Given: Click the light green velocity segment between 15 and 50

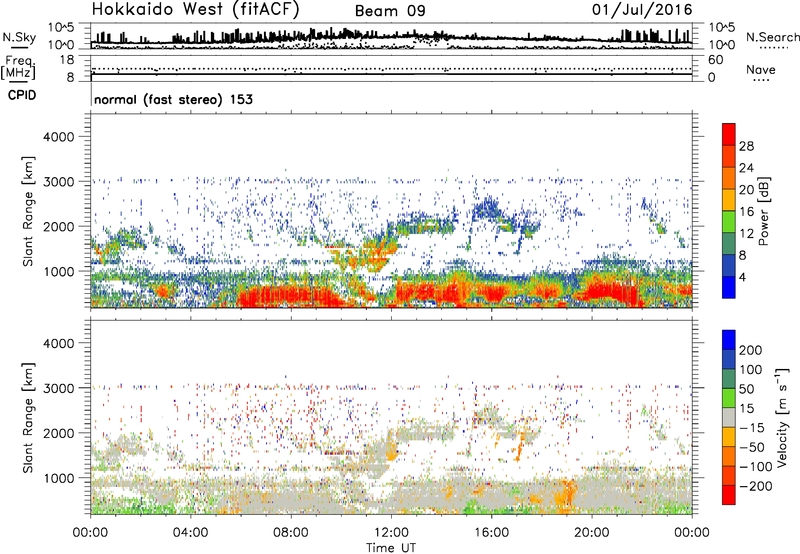Looking at the screenshot, I should pyautogui.click(x=729, y=398).
